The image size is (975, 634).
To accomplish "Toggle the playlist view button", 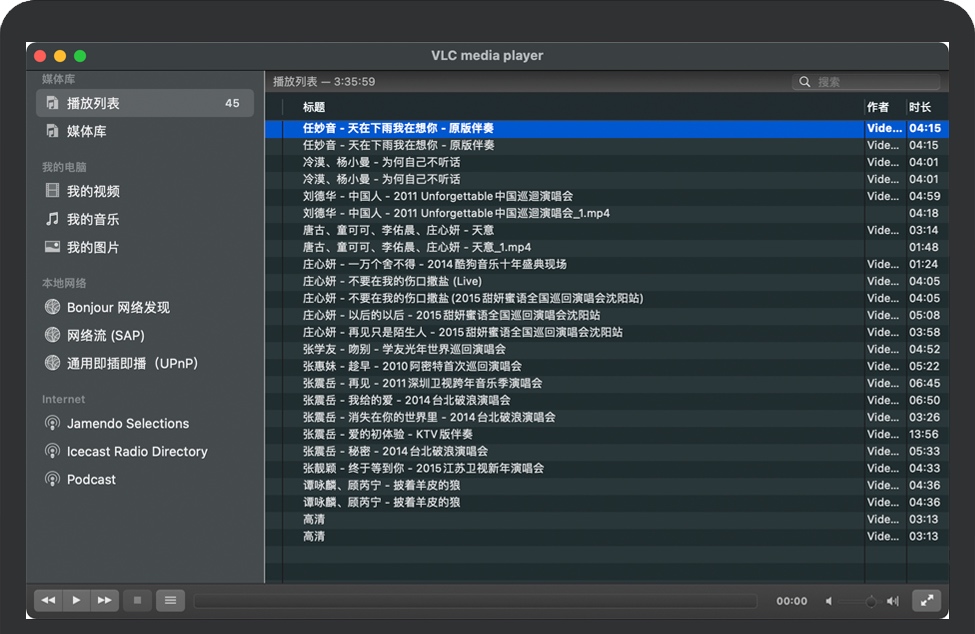I will [170, 600].
